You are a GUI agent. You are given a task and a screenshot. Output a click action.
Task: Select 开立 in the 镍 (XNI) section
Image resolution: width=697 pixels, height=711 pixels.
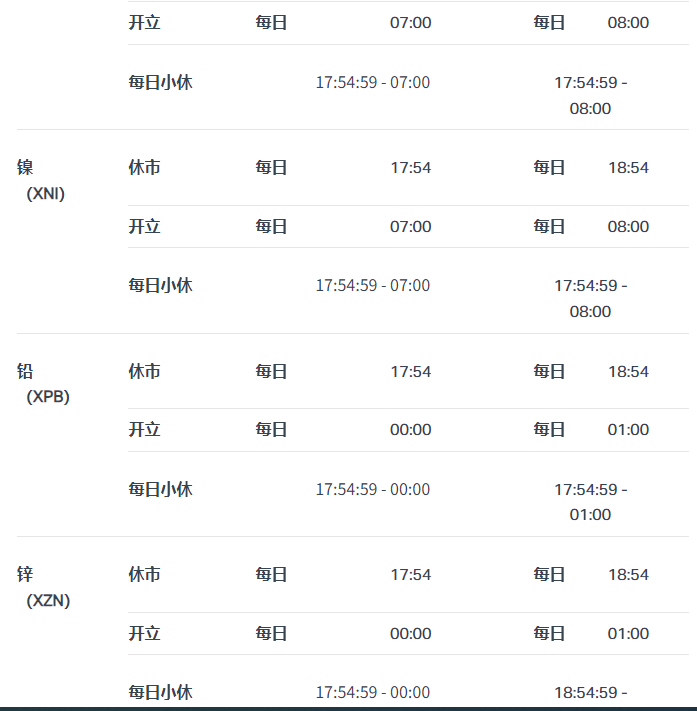[144, 227]
